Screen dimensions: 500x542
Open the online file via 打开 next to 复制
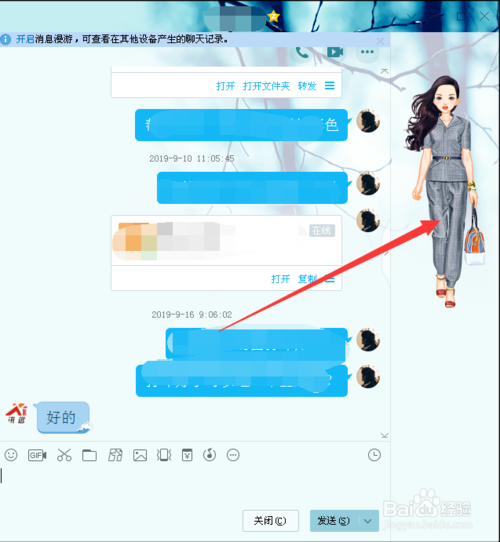[x=280, y=279]
